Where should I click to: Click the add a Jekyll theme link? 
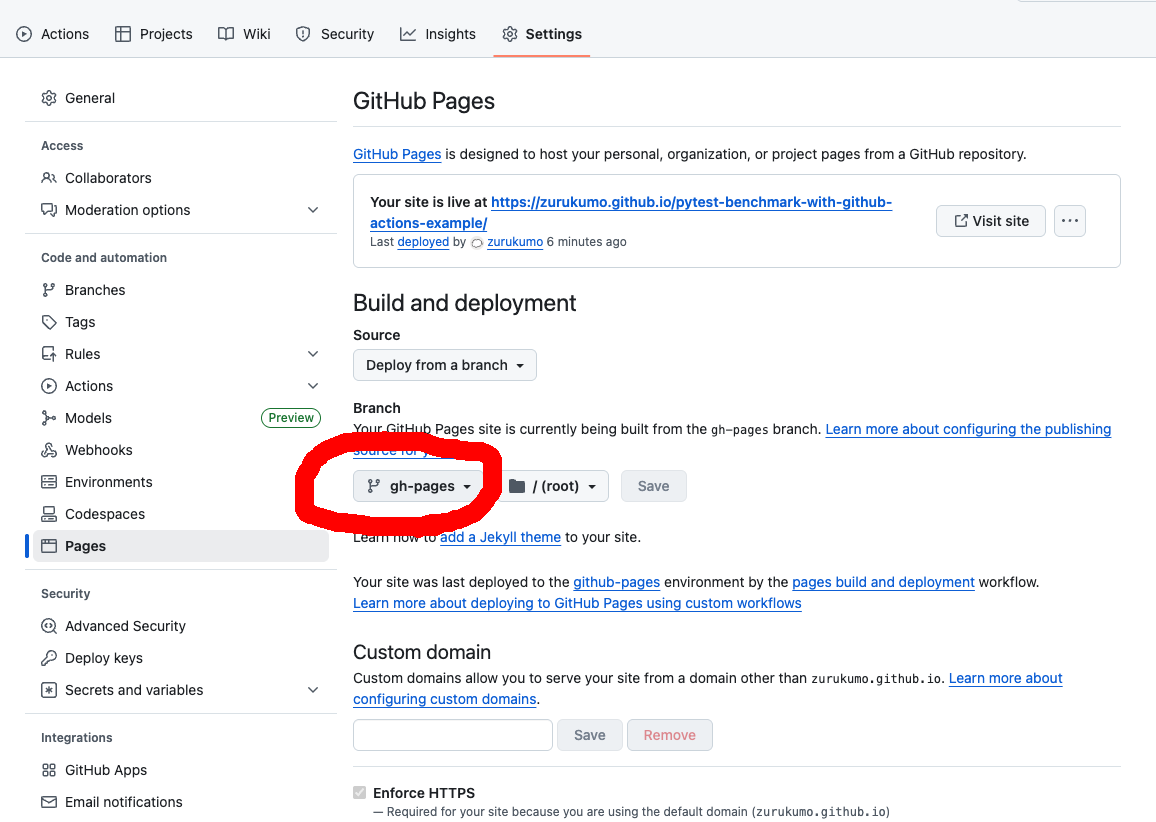[501, 537]
